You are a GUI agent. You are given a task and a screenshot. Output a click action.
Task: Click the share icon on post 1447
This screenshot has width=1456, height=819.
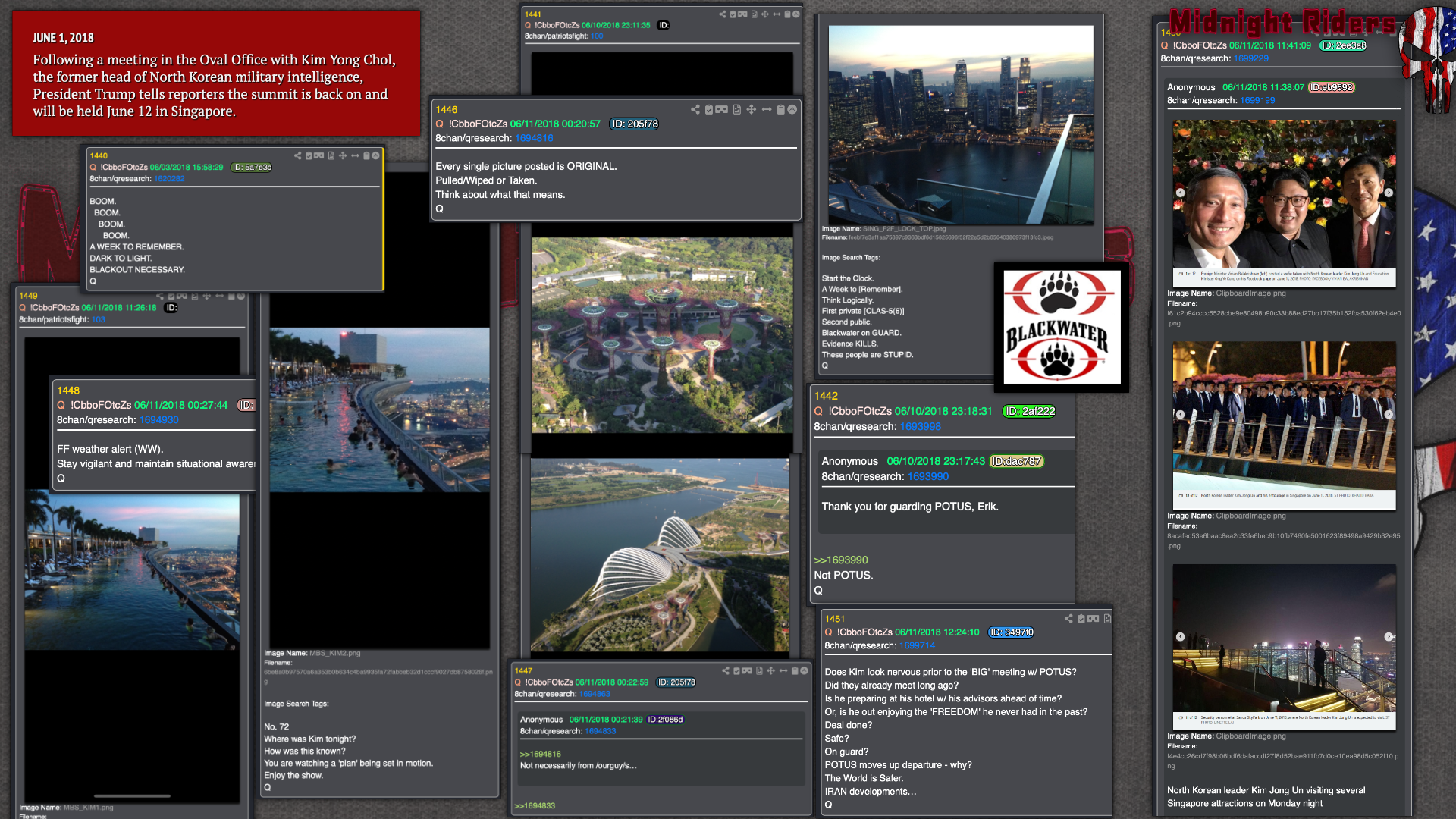726,670
